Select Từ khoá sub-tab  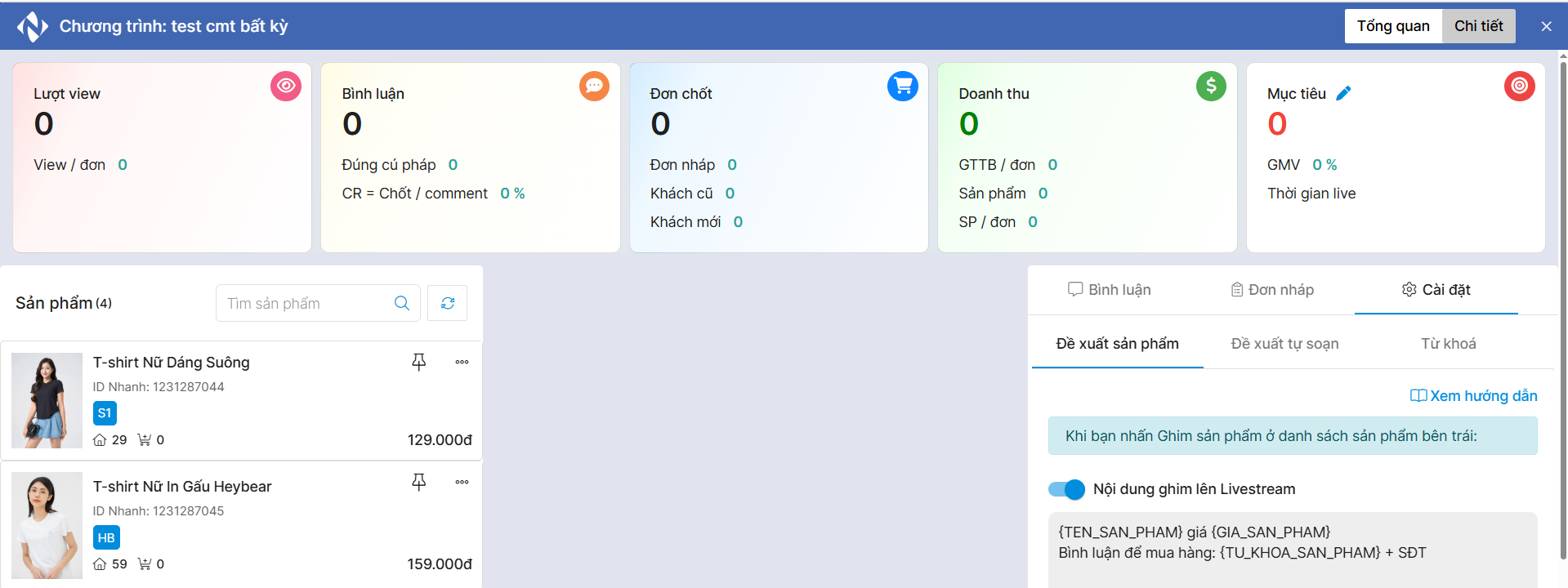pyautogui.click(x=1448, y=344)
